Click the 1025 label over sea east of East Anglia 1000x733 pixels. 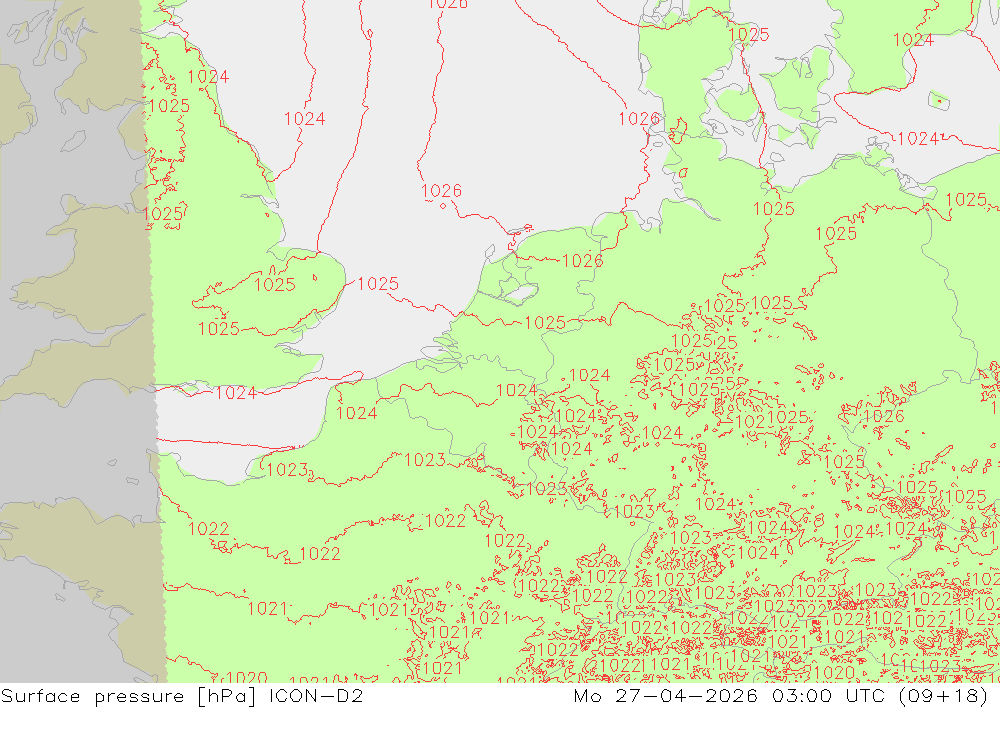(x=378, y=284)
